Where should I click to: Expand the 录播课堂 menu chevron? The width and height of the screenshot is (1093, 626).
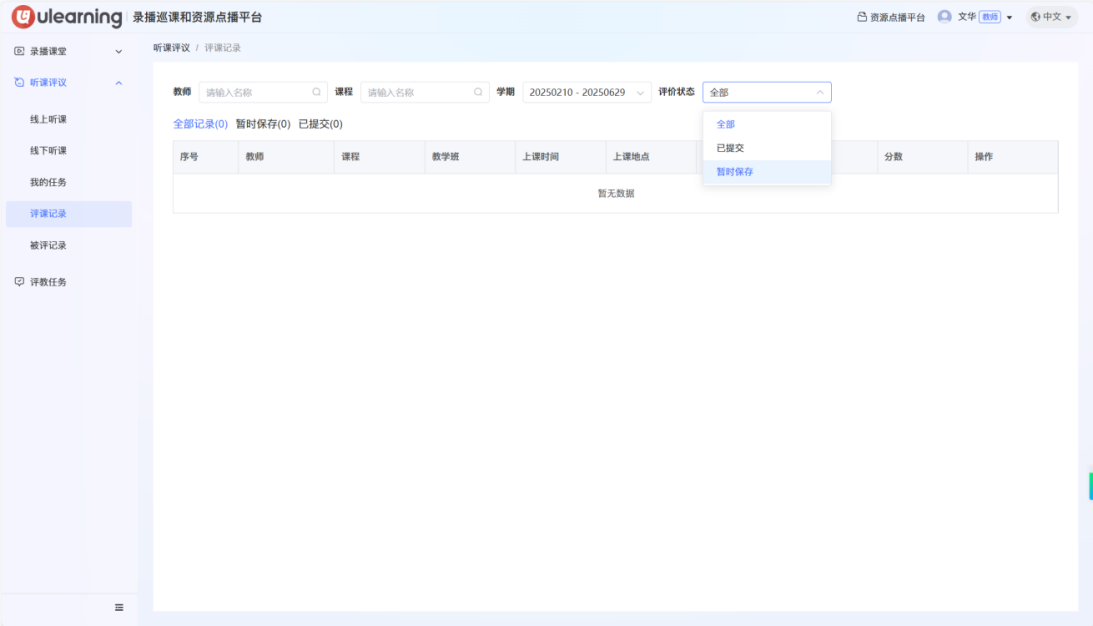tap(119, 51)
